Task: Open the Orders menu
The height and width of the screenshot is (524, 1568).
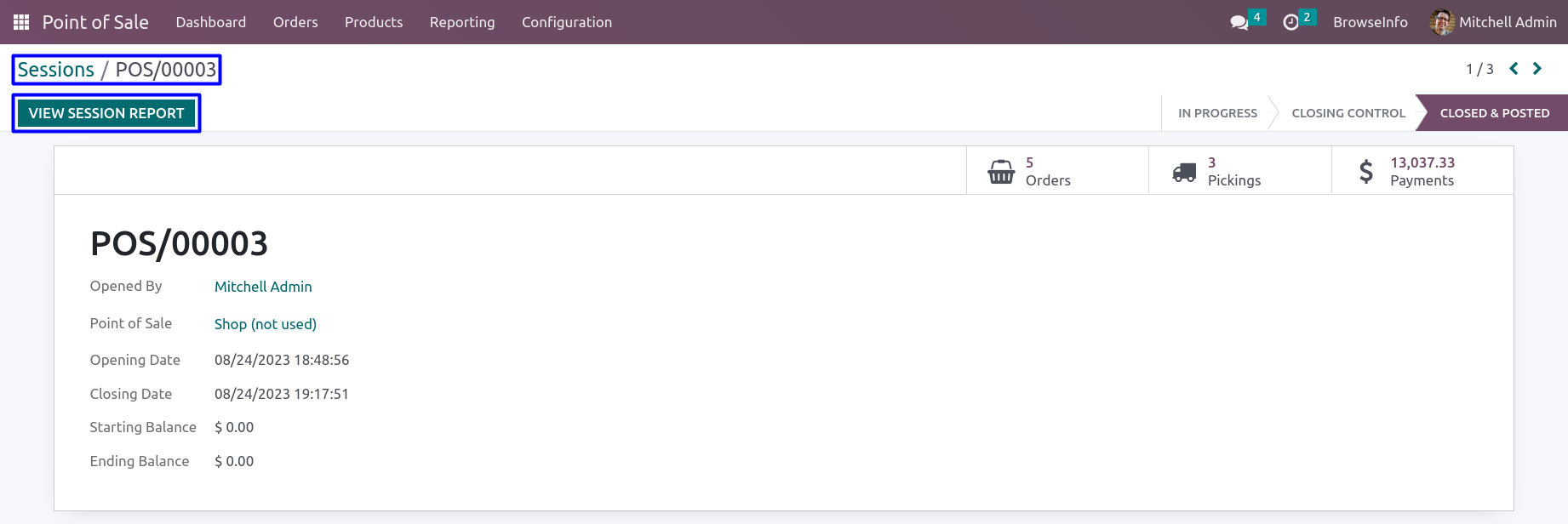Action: [x=295, y=22]
